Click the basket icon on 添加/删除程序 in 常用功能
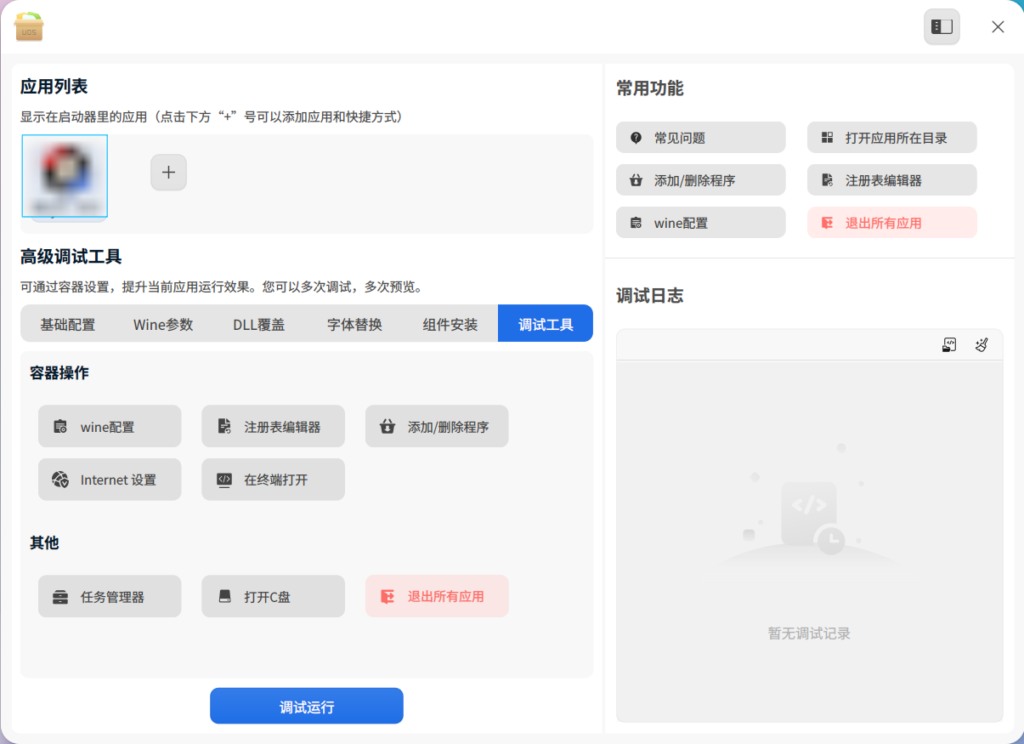Screen dimensions: 1024x744 coord(635,181)
